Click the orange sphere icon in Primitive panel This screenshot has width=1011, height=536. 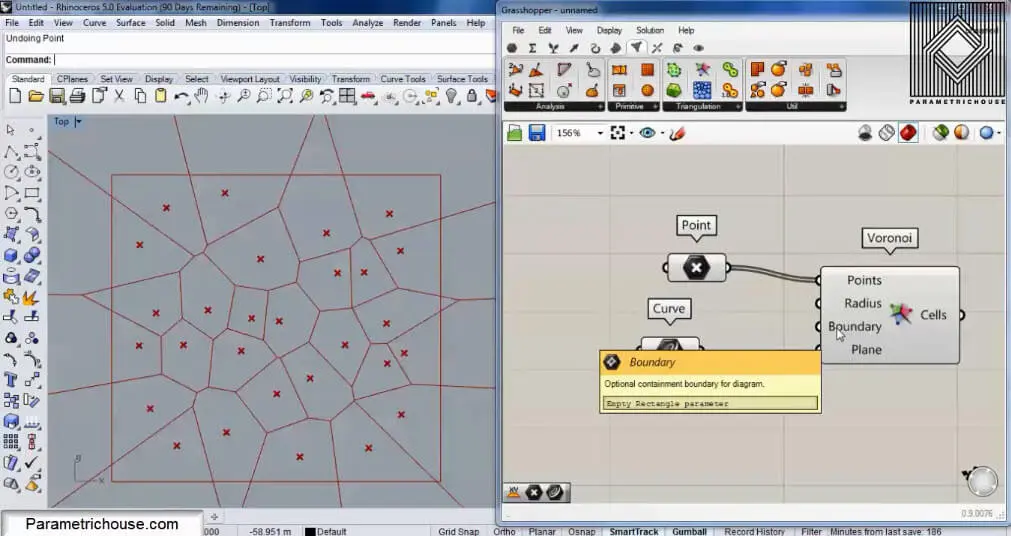click(x=647, y=90)
